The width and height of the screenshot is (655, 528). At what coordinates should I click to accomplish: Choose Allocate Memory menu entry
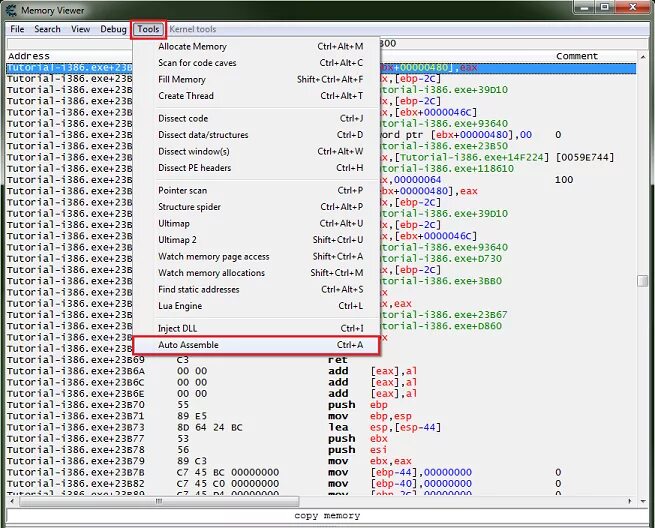pyautogui.click(x=256, y=46)
